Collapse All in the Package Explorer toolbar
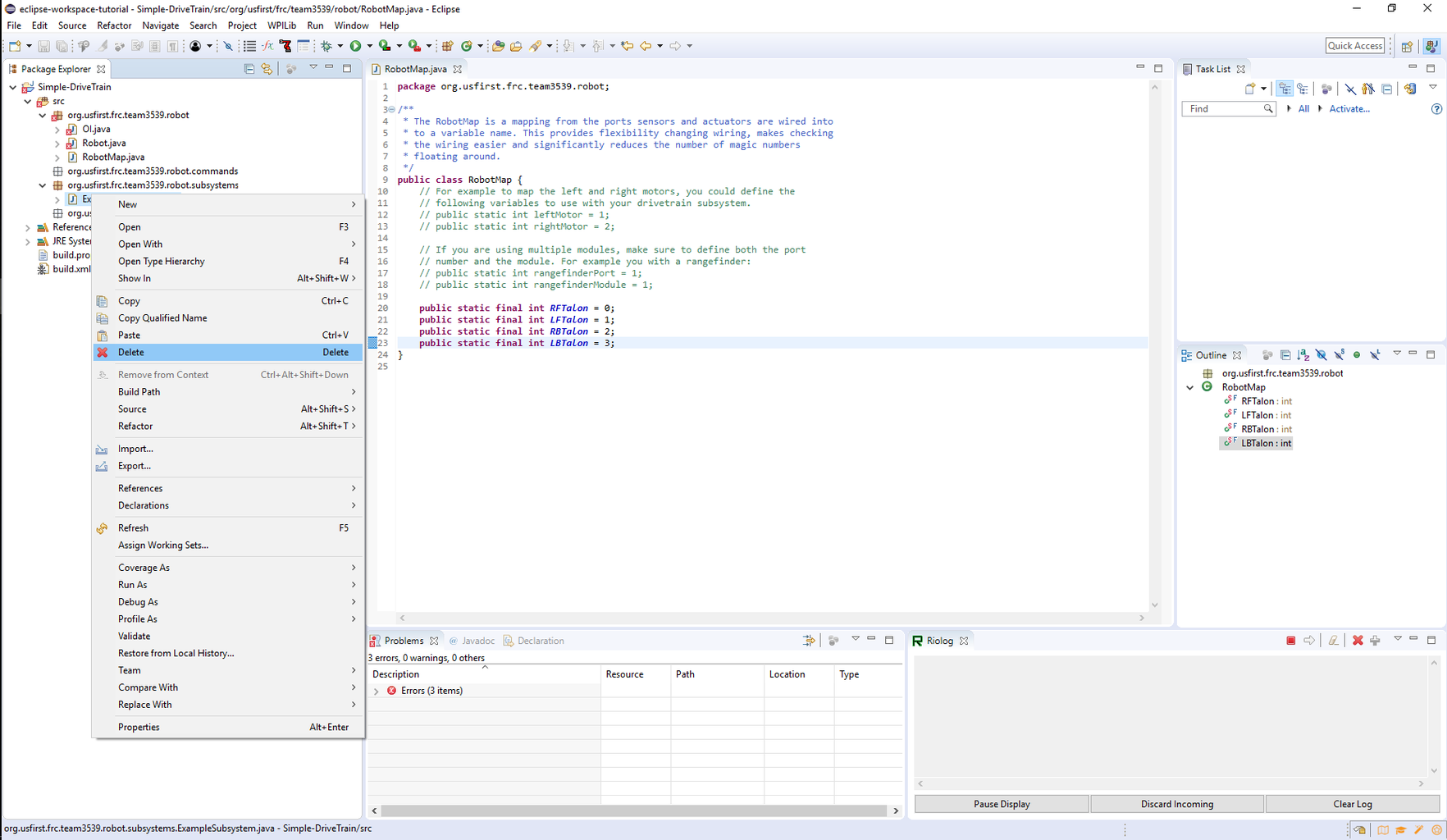Image resolution: width=1447 pixels, height=840 pixels. (249, 69)
